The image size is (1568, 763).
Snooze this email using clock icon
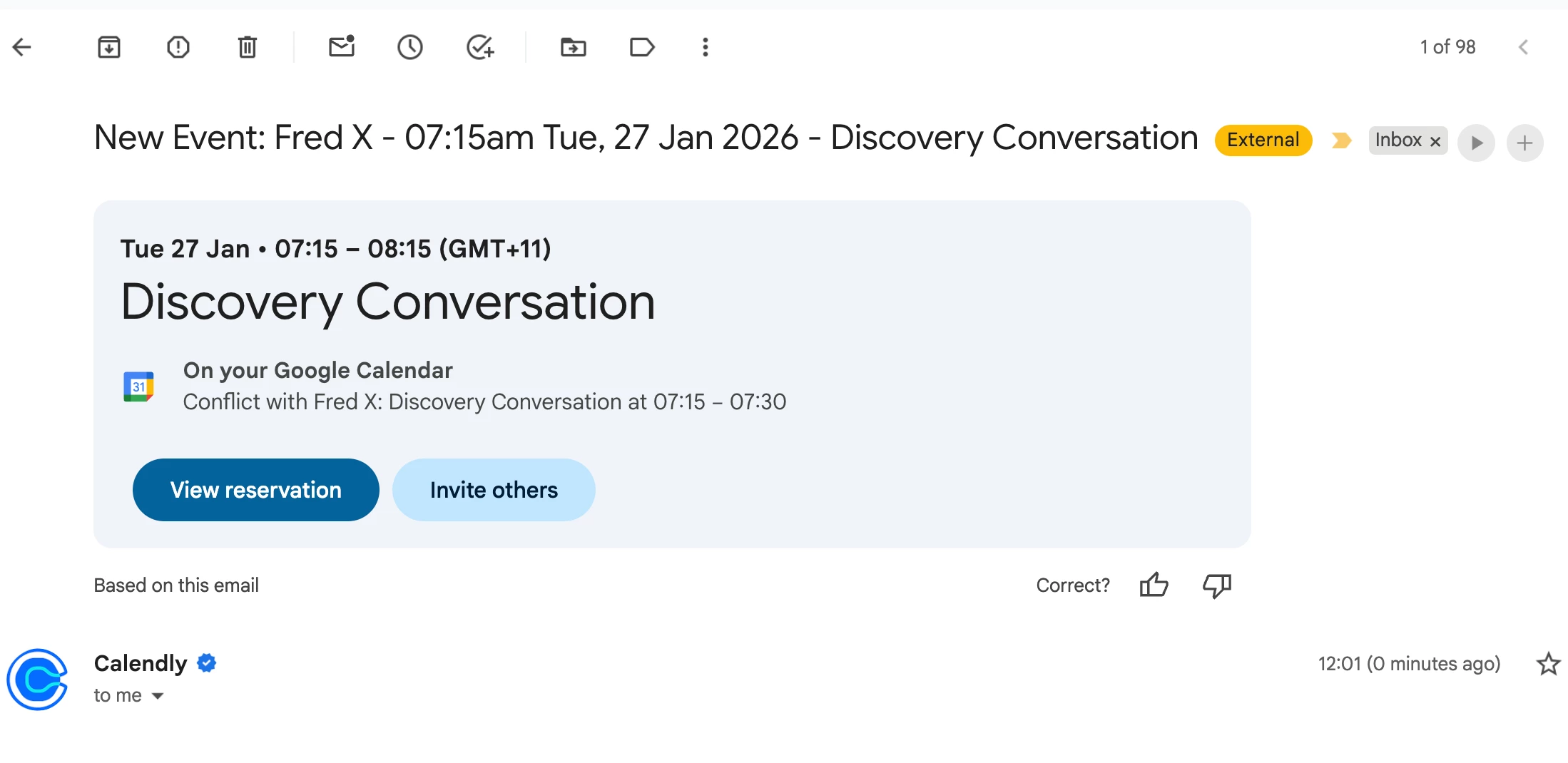point(410,48)
